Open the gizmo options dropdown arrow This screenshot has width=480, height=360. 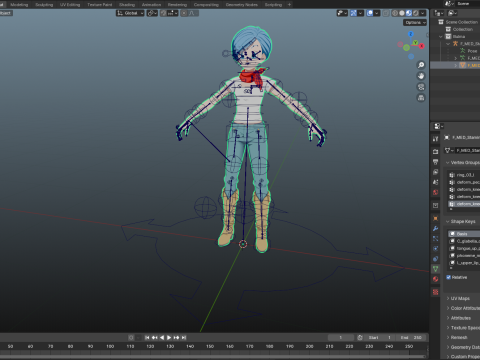click(x=361, y=13)
